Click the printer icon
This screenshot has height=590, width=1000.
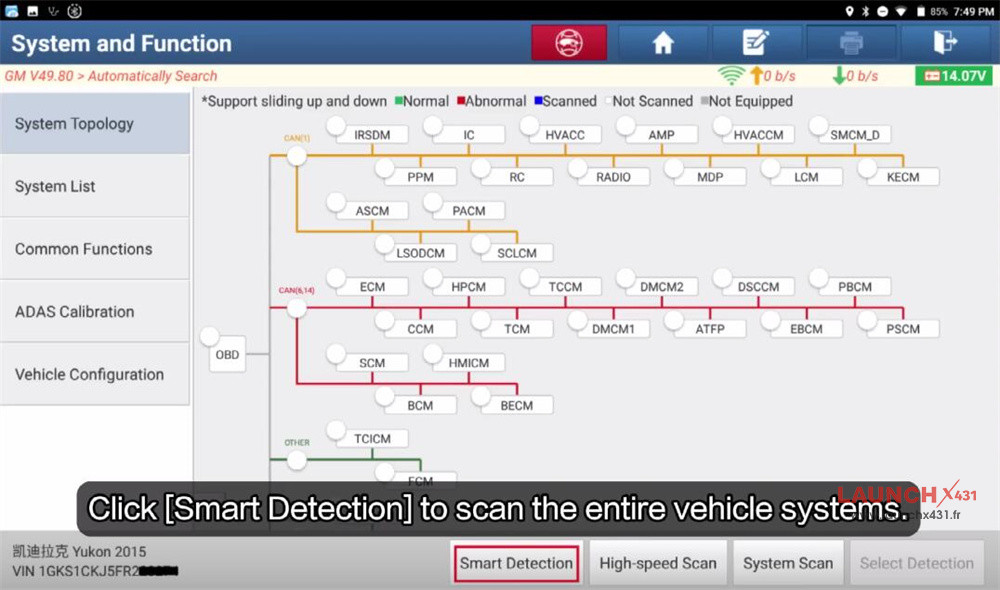851,42
